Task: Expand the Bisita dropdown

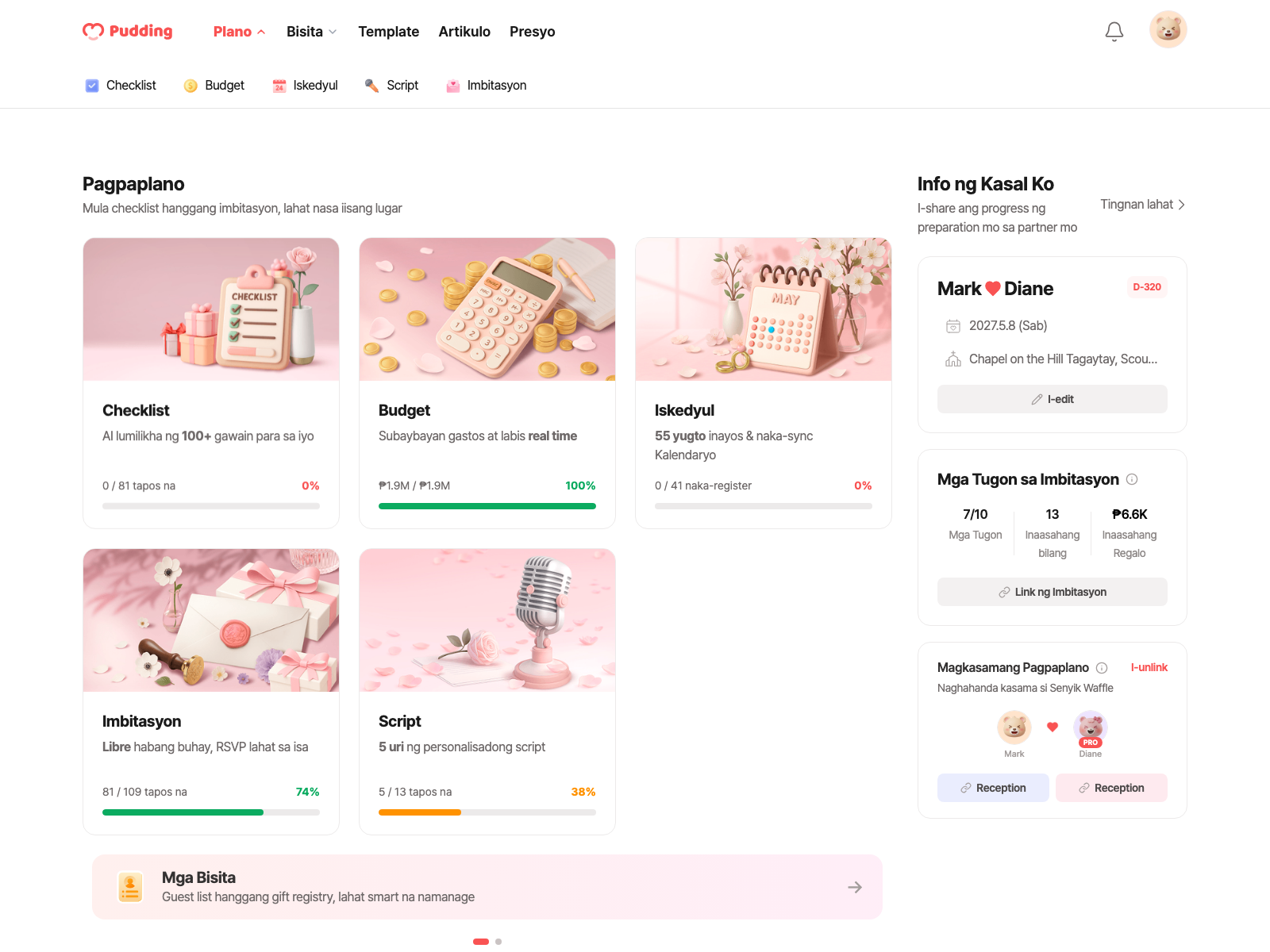Action: [312, 32]
